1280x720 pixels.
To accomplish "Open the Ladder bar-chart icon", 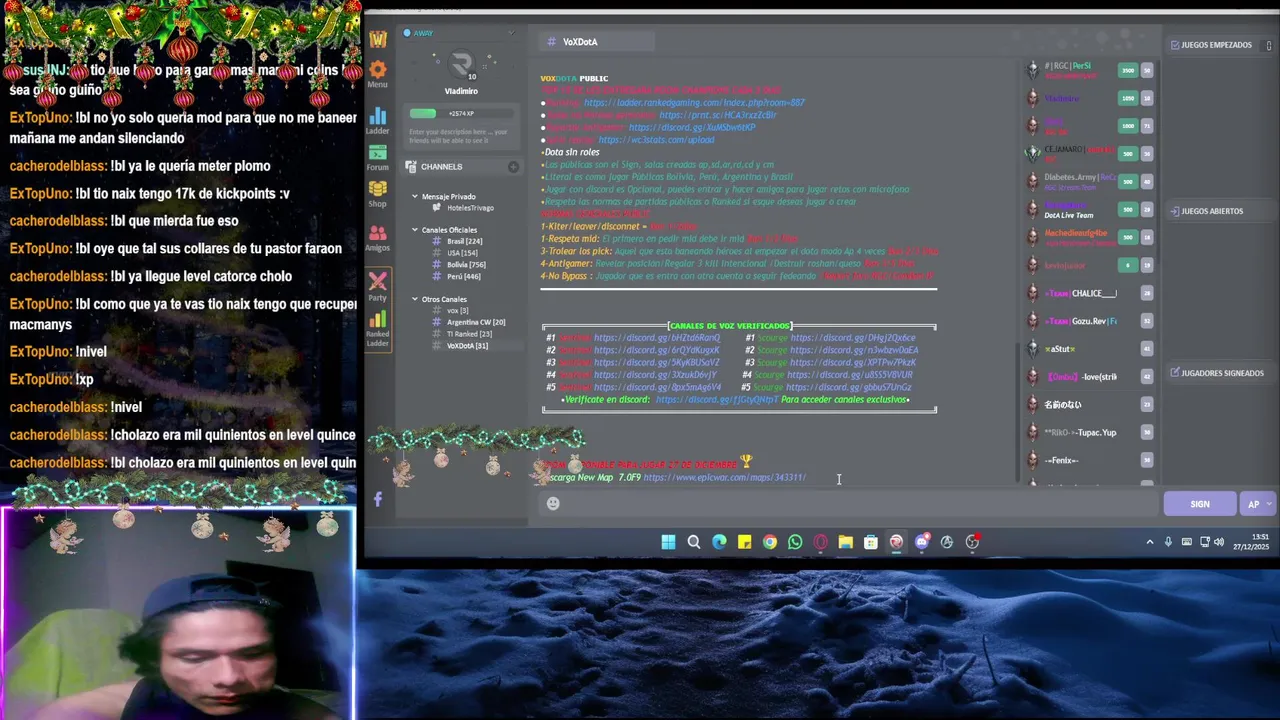I will 377,115.
